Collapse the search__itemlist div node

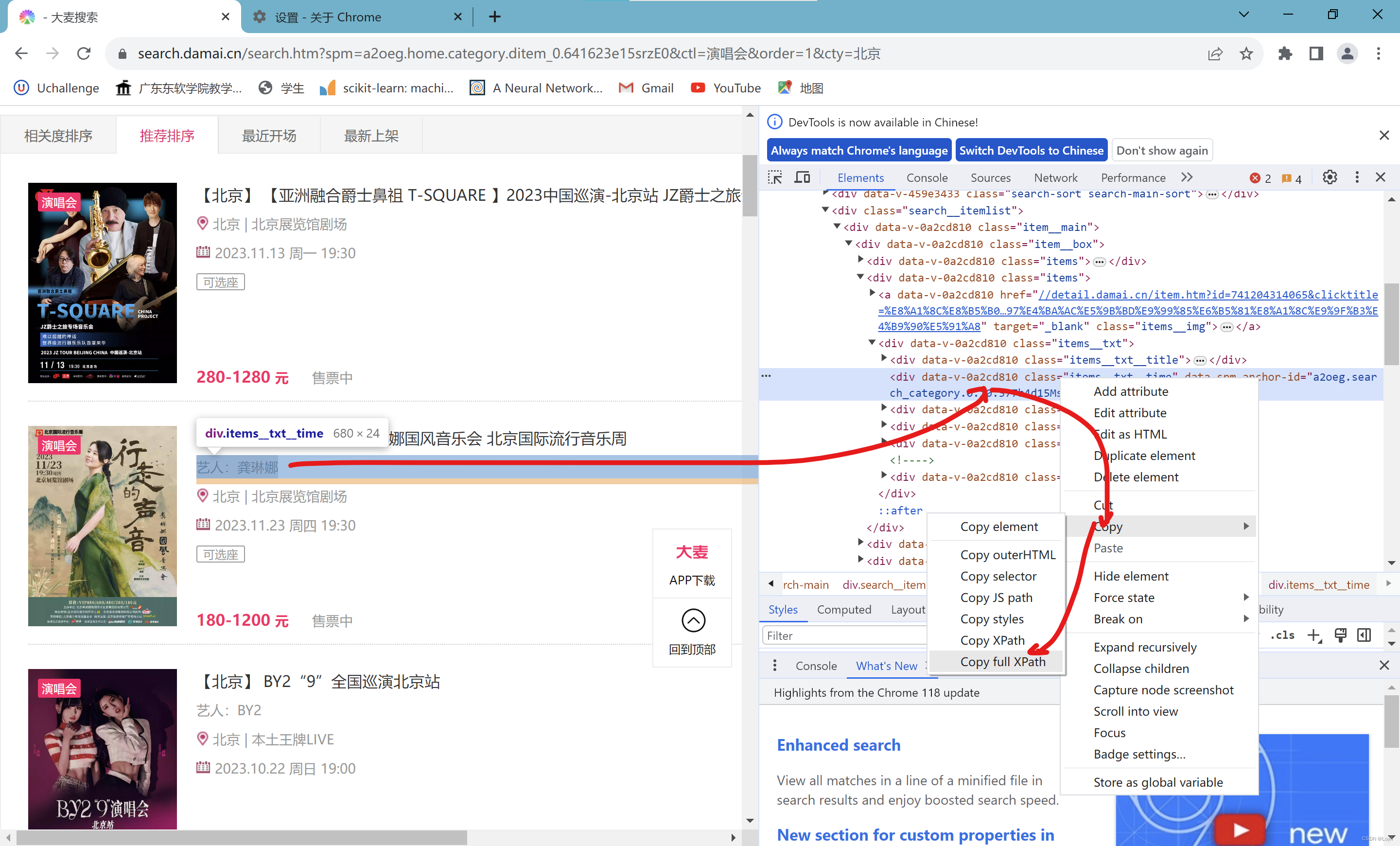825,210
